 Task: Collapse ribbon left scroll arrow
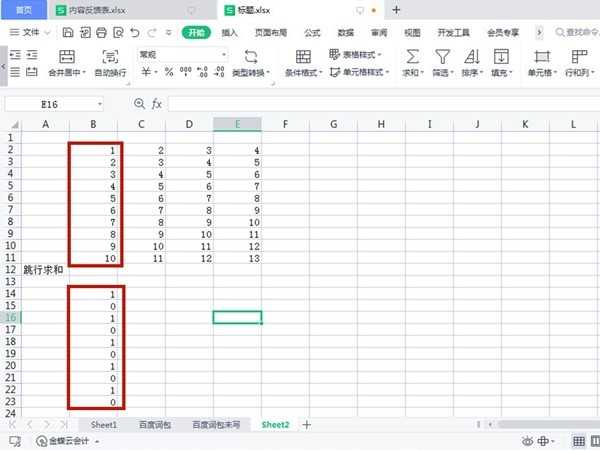click(x=3, y=66)
